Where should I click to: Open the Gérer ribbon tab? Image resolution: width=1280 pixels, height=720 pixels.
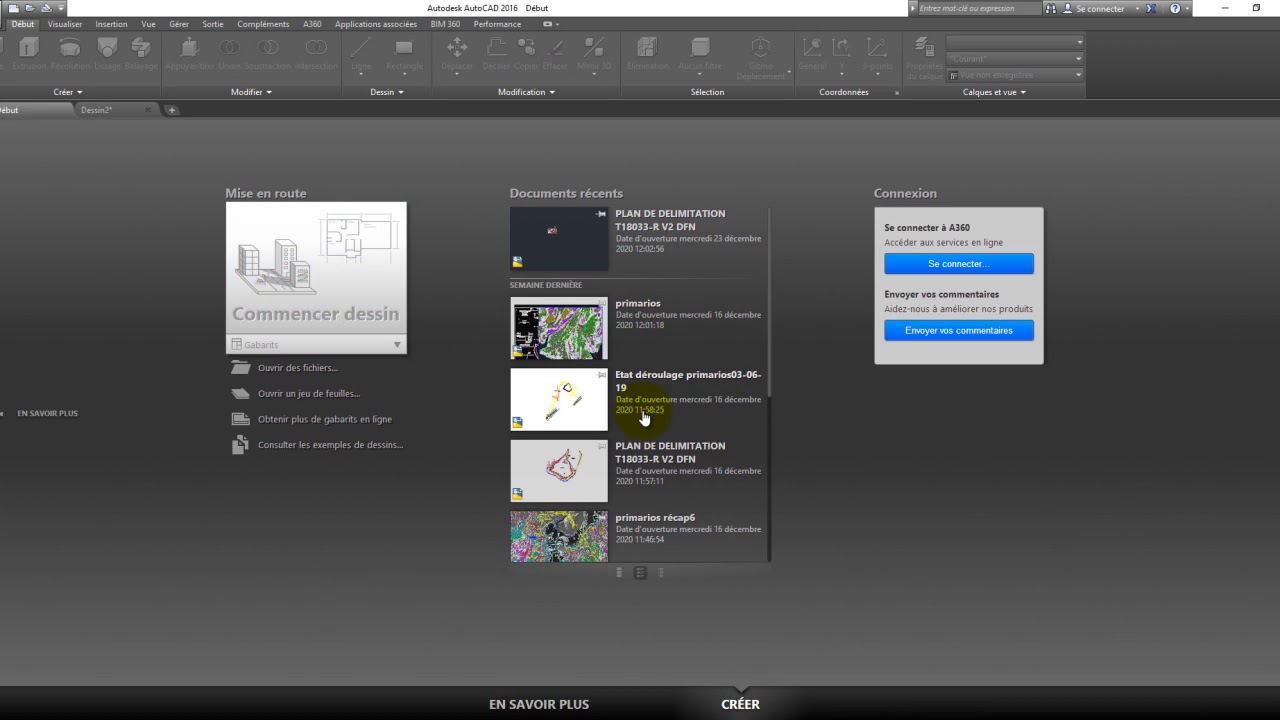179,24
